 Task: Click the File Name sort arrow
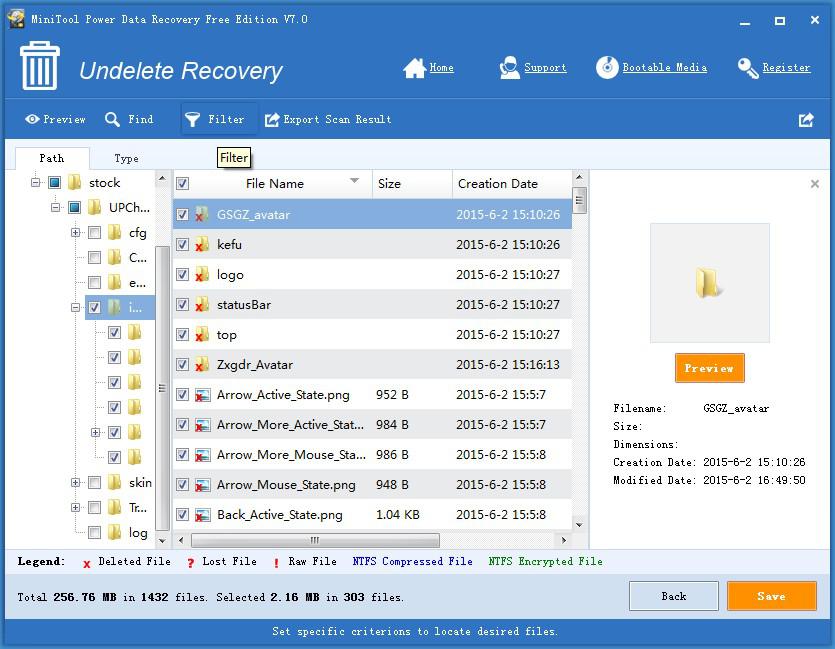pyautogui.click(x=354, y=180)
